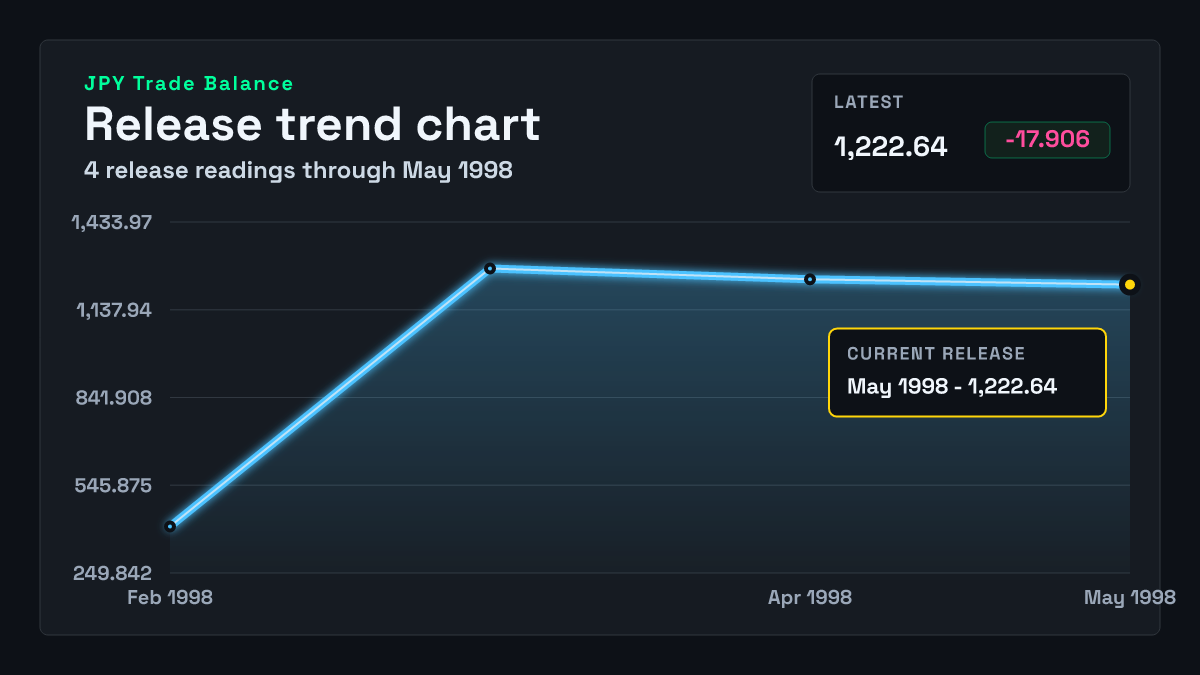Select the Apr 1998 axis label
Screen dimensions: 1200x675
click(810, 597)
